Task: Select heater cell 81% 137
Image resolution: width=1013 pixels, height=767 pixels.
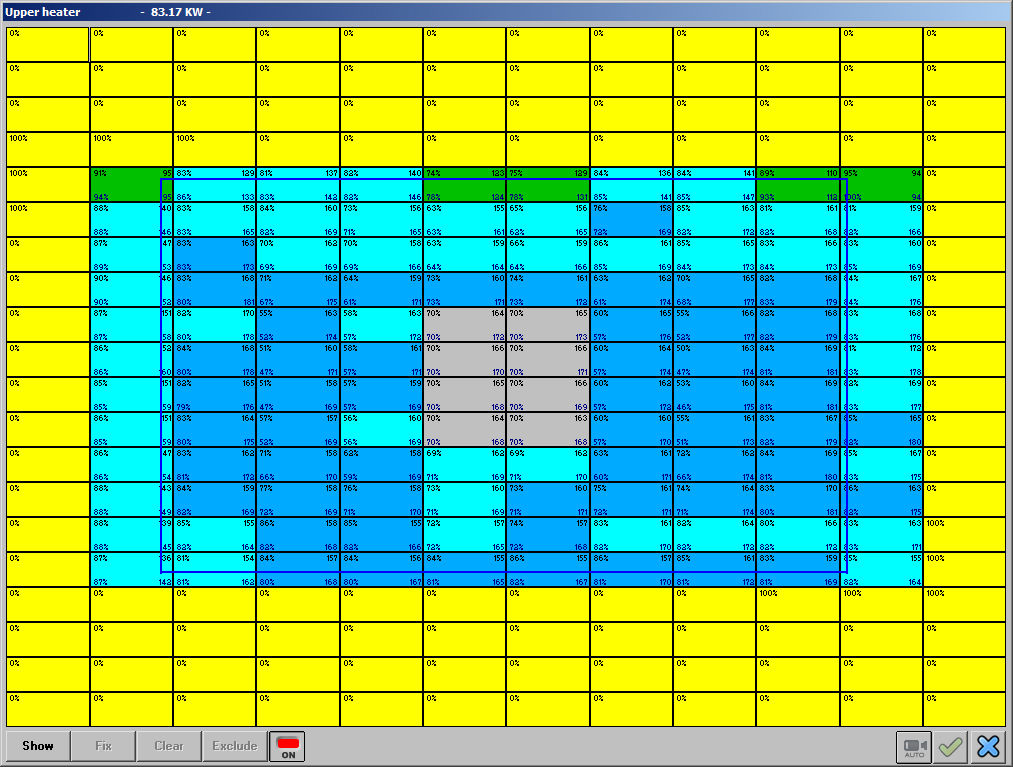Action: [298, 185]
